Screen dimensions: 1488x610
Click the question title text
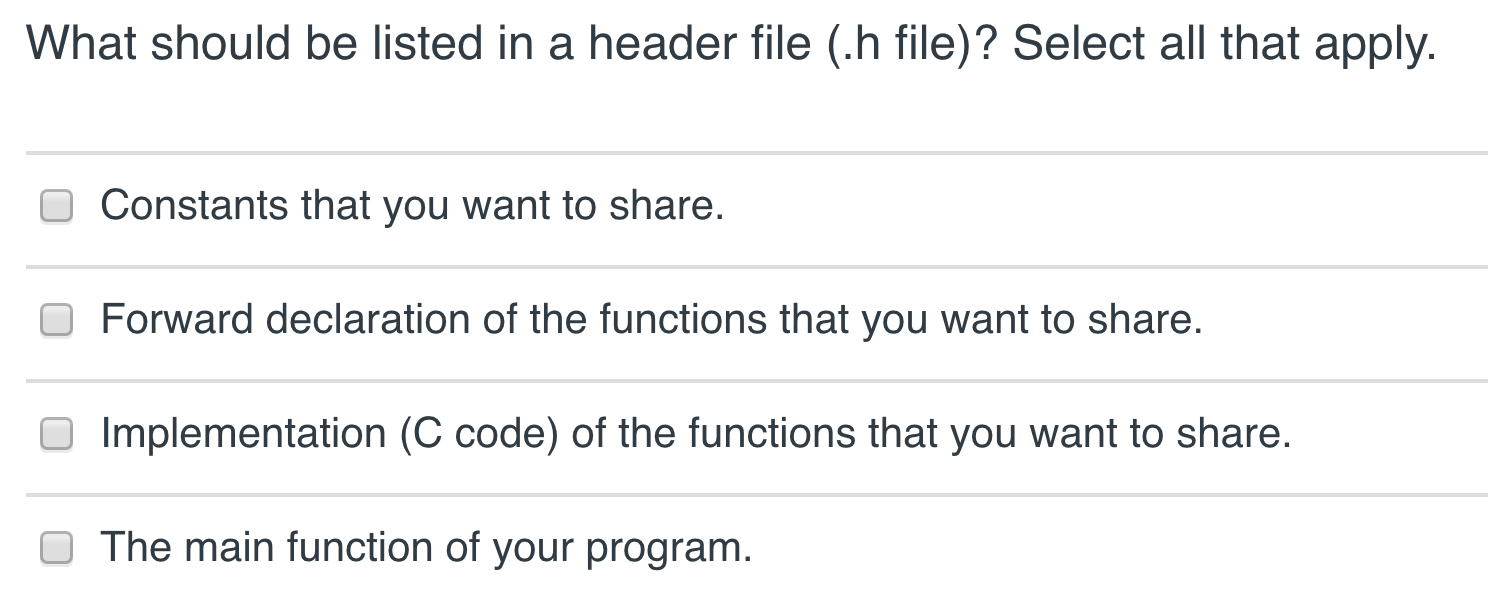[730, 42]
